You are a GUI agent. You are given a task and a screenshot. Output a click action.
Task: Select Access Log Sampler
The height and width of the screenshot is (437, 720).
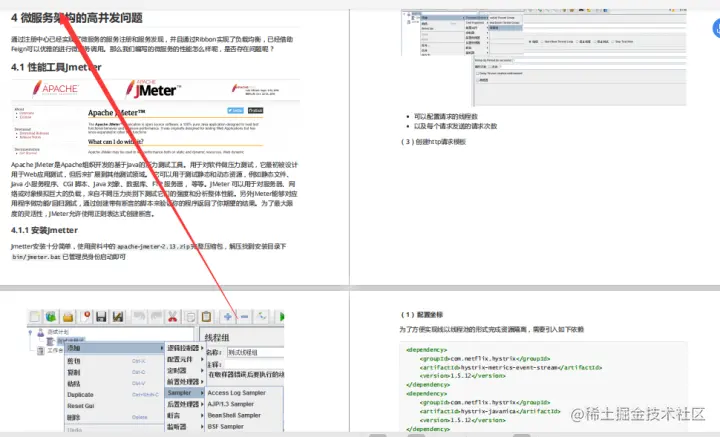point(244,393)
